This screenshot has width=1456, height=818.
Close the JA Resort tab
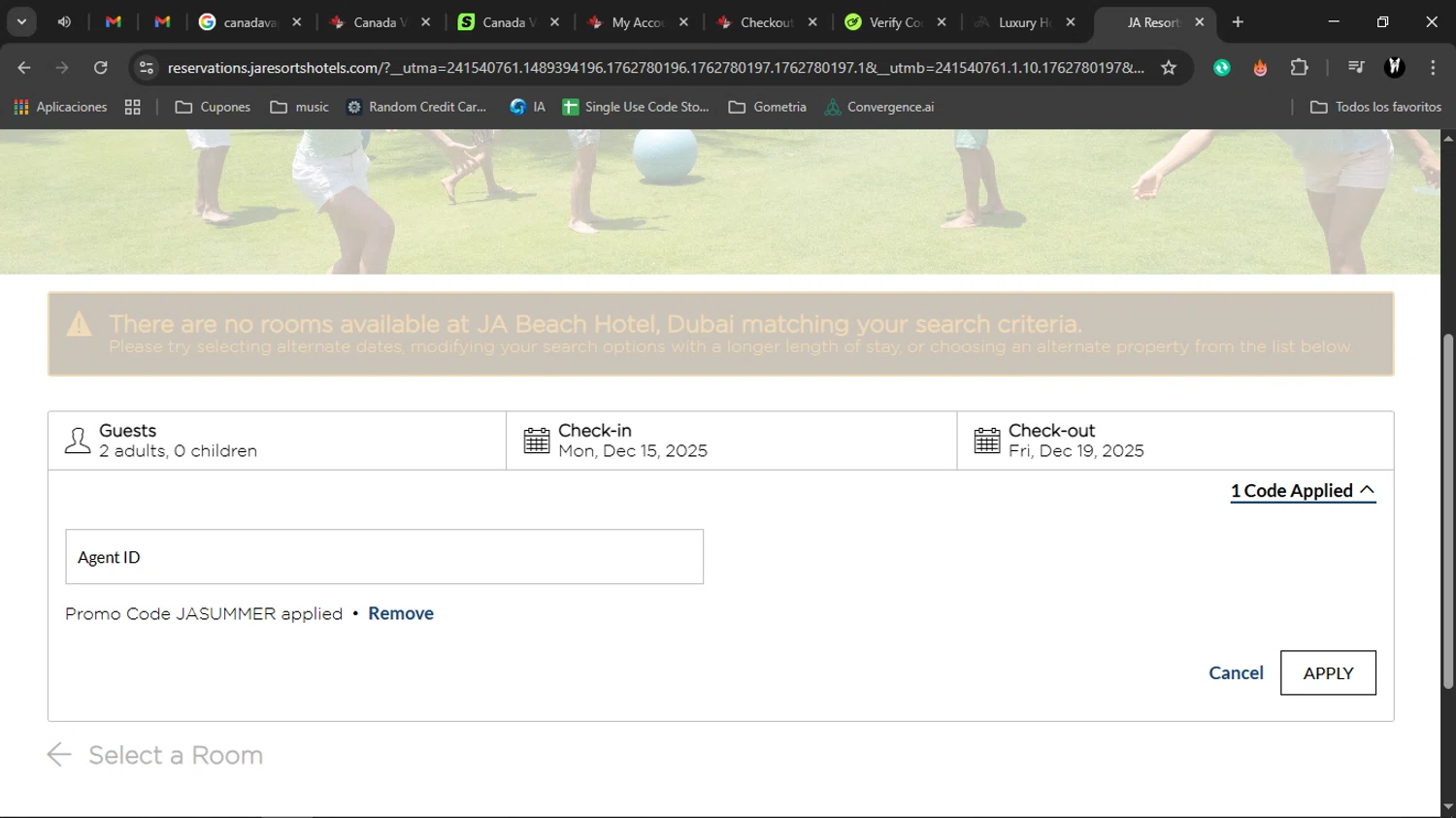[1200, 21]
